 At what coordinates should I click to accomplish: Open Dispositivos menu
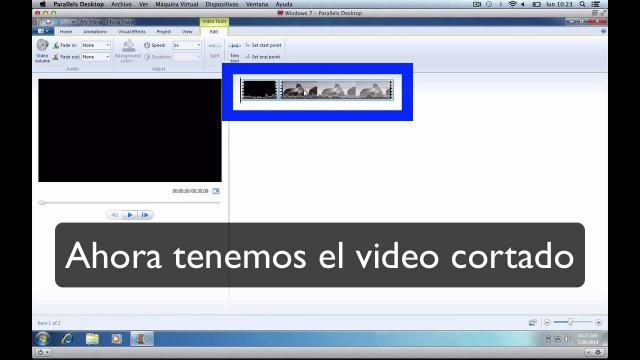click(x=222, y=4)
